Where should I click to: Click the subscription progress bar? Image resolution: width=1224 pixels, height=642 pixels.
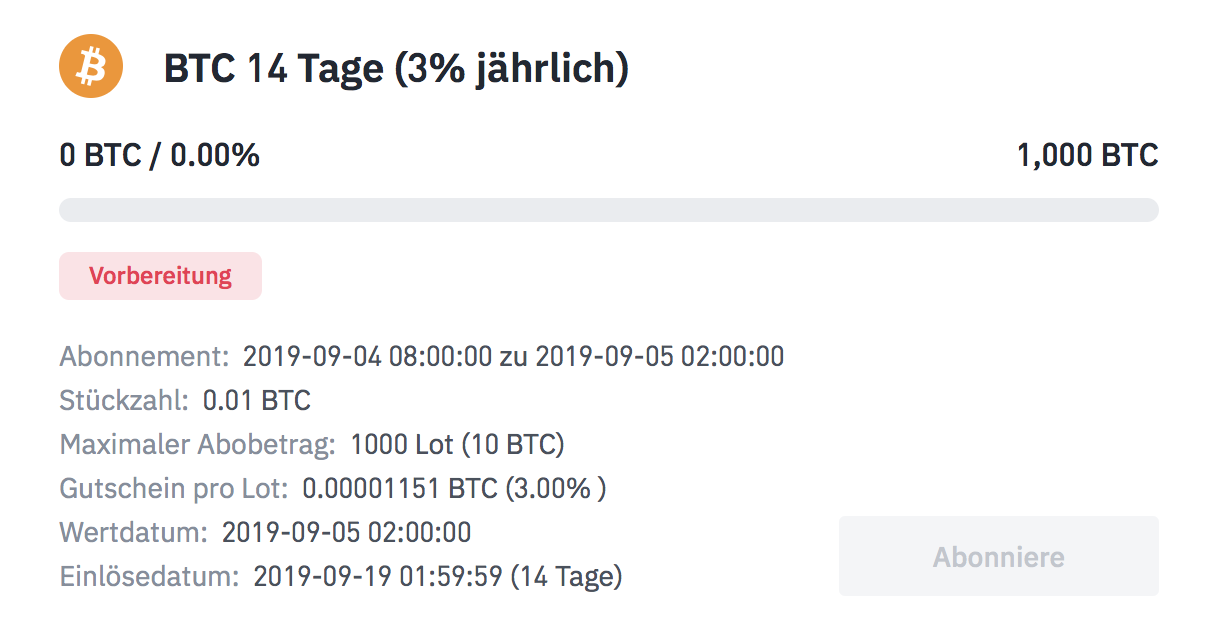[x=608, y=210]
